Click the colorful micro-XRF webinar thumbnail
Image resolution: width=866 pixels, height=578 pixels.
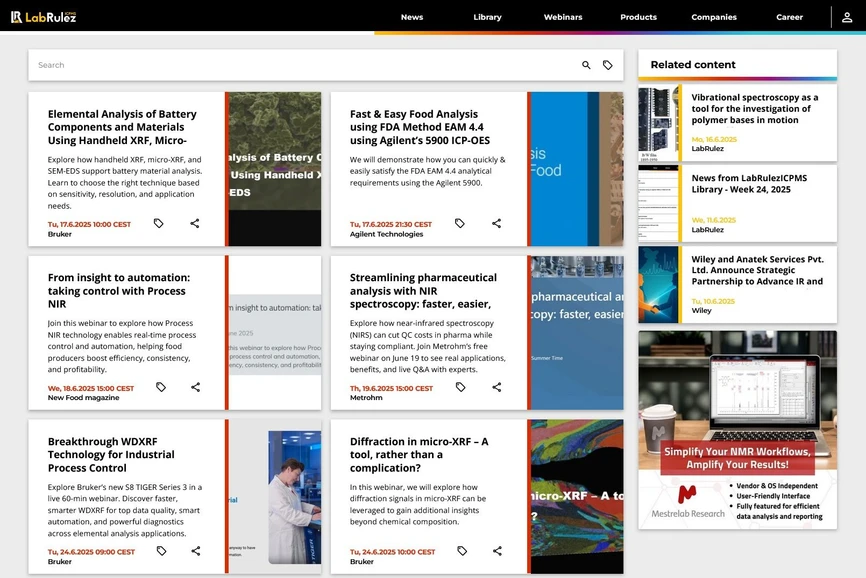point(577,497)
